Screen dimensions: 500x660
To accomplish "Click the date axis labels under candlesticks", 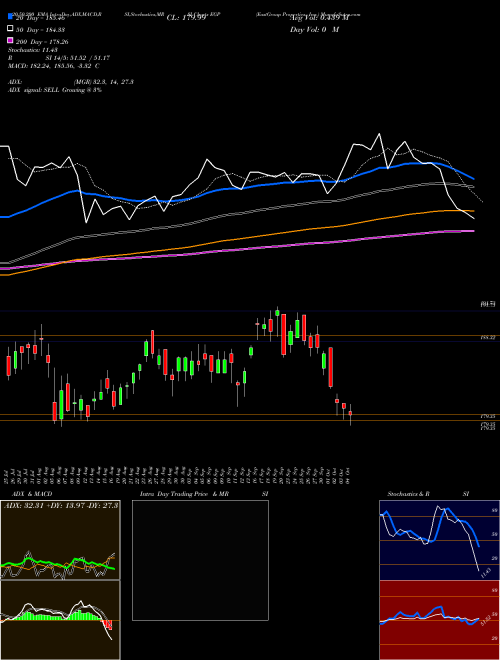I will coord(179,475).
